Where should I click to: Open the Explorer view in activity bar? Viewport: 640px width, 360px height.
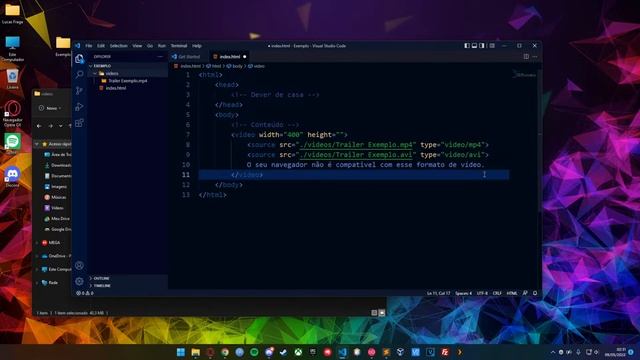pos(80,59)
